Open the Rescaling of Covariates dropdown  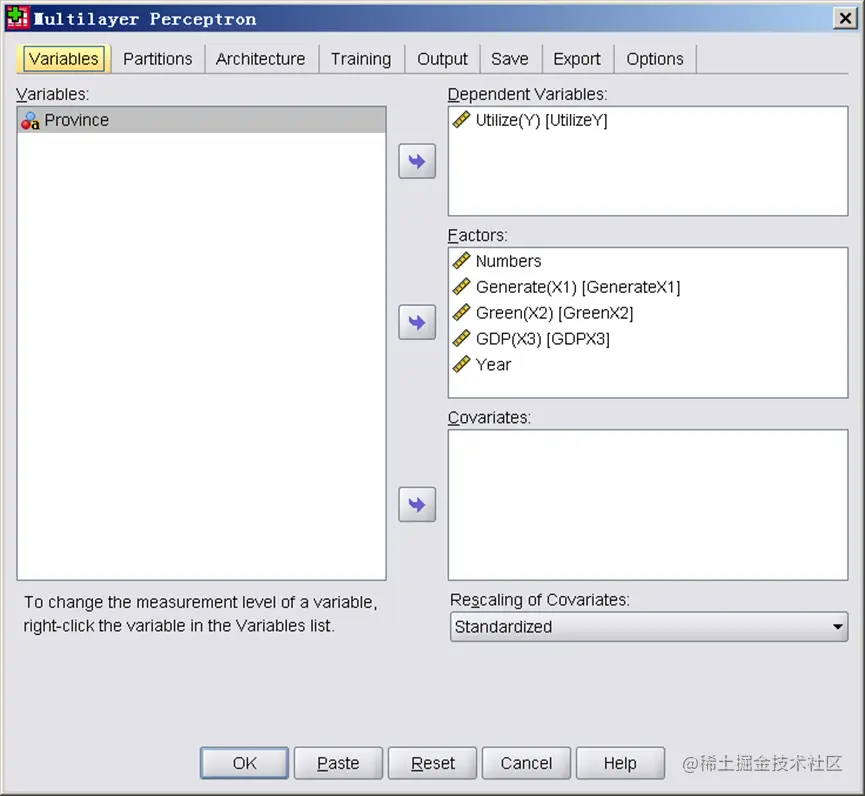click(x=649, y=627)
